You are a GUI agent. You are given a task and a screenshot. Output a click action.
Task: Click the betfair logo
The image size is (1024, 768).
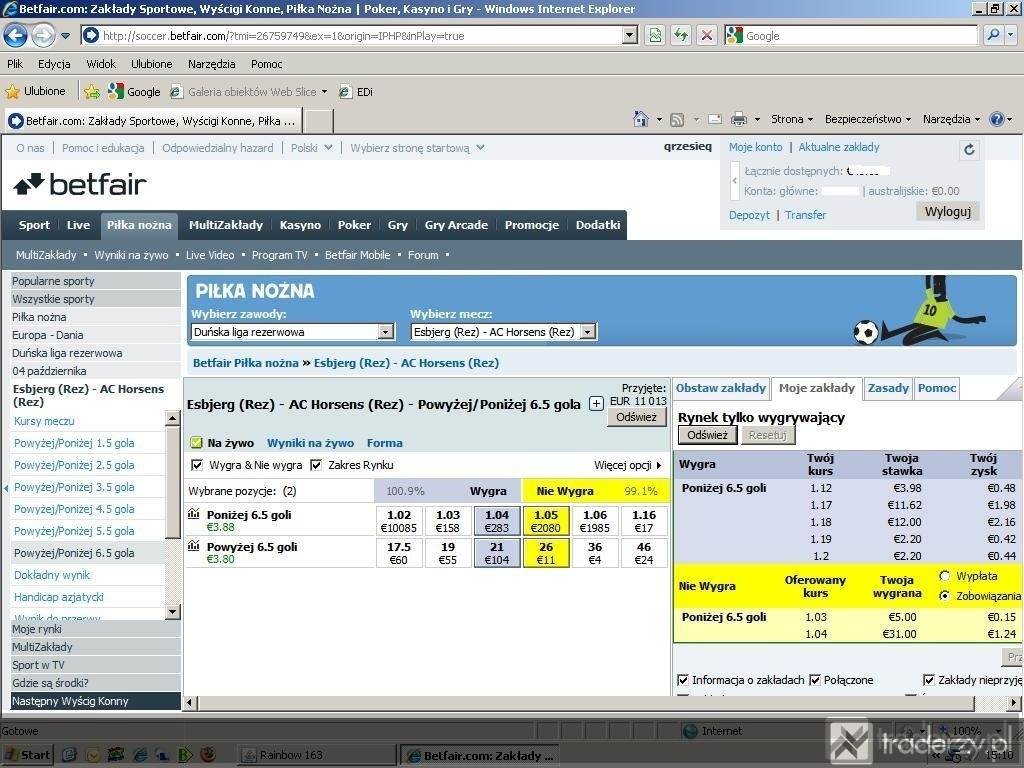[80, 184]
